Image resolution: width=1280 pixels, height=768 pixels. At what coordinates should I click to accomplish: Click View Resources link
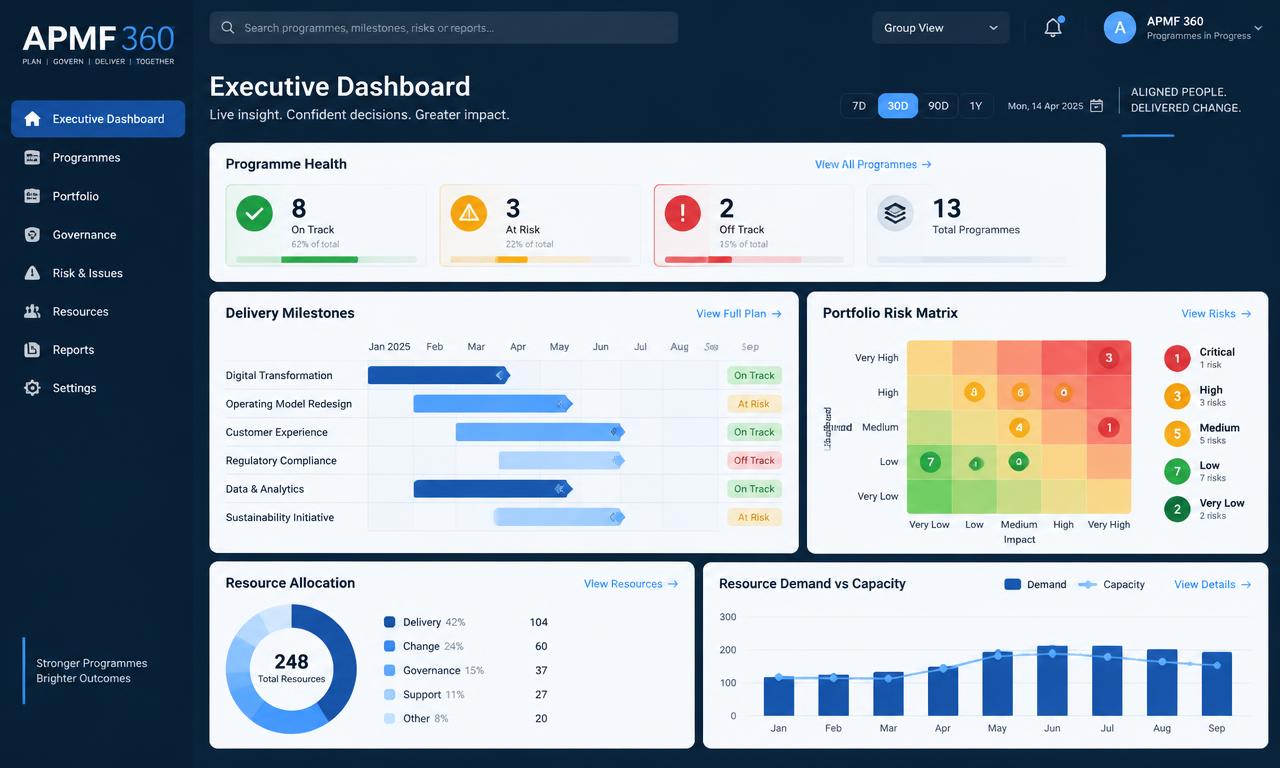pyautogui.click(x=631, y=584)
